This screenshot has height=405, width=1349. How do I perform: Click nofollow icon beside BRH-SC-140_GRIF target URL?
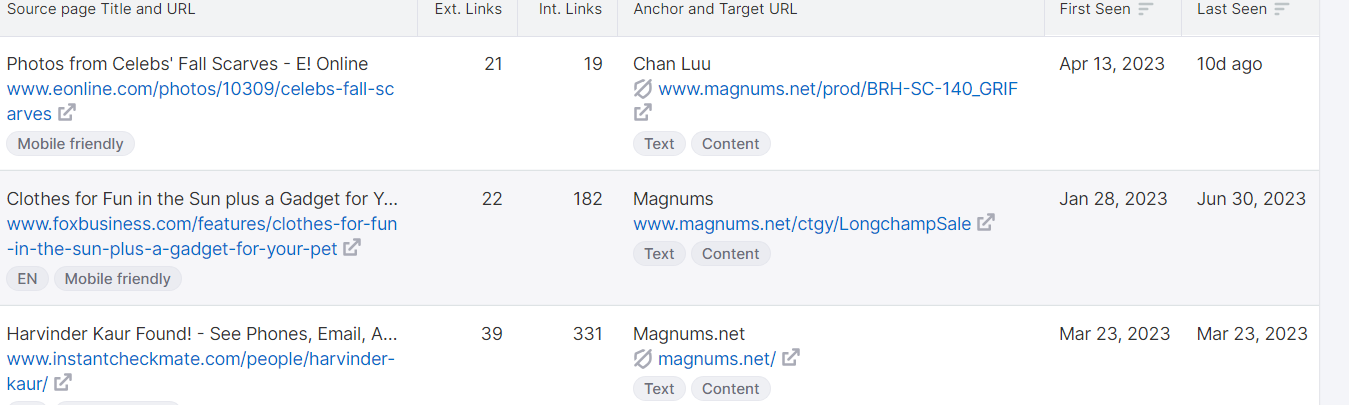pos(643,89)
